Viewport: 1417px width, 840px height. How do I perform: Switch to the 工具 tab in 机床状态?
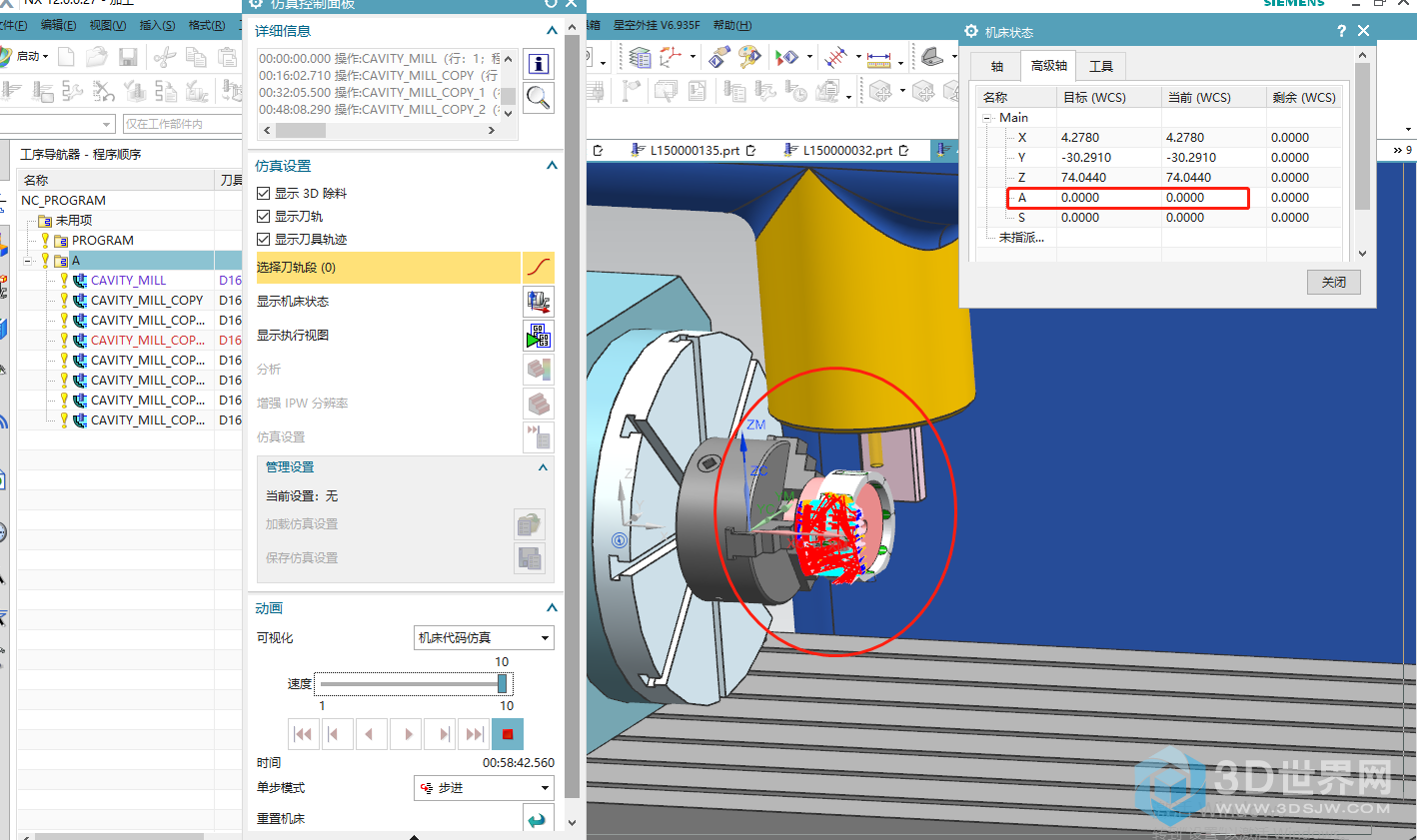pyautogui.click(x=1101, y=67)
